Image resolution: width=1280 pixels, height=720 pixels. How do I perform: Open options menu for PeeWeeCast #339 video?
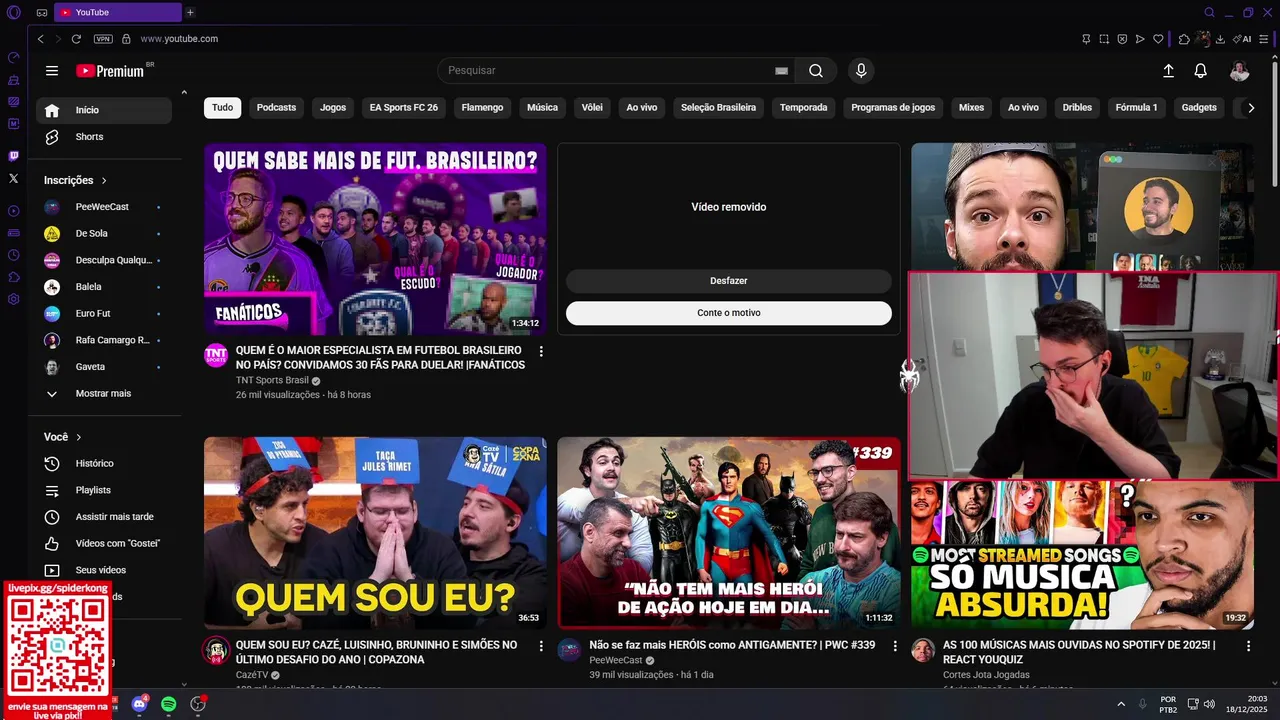coord(895,647)
